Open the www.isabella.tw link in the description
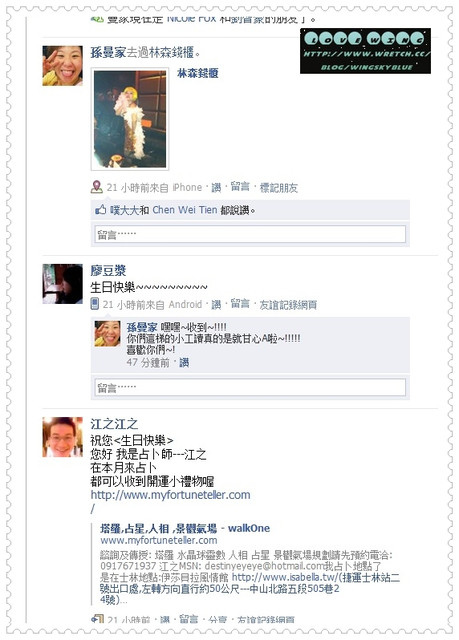Viewport: 459px width, 640px height. (x=284, y=577)
